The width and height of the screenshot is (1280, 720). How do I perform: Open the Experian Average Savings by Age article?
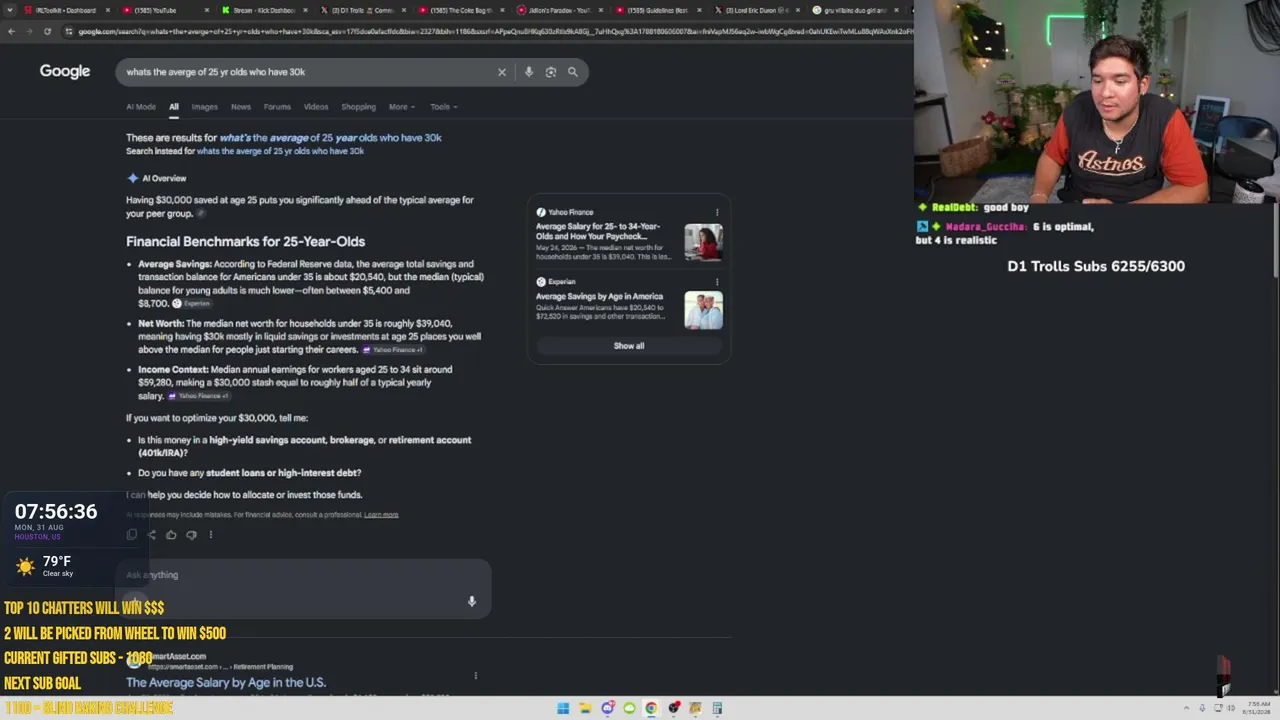tap(599, 297)
